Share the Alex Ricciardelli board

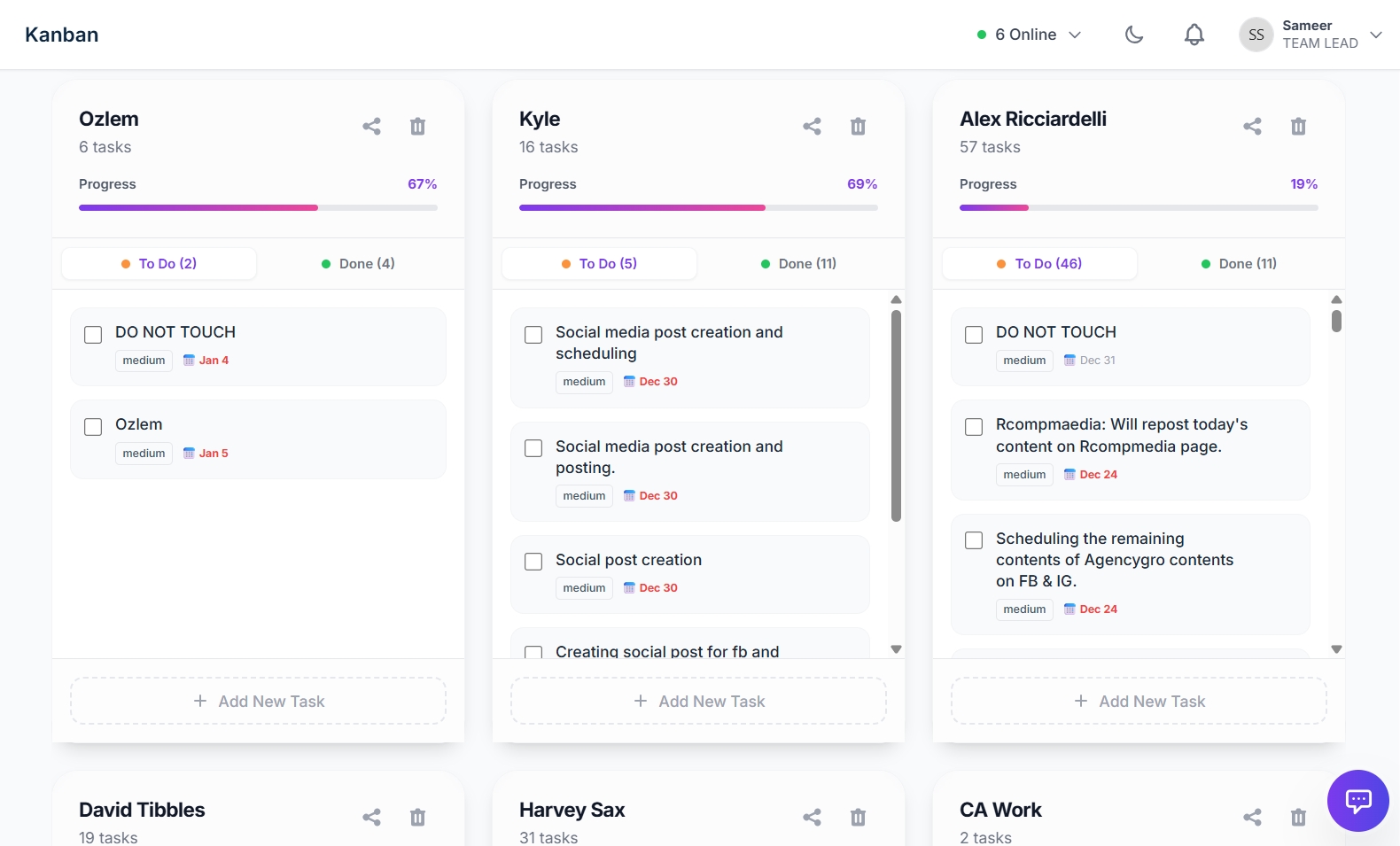click(x=1252, y=127)
